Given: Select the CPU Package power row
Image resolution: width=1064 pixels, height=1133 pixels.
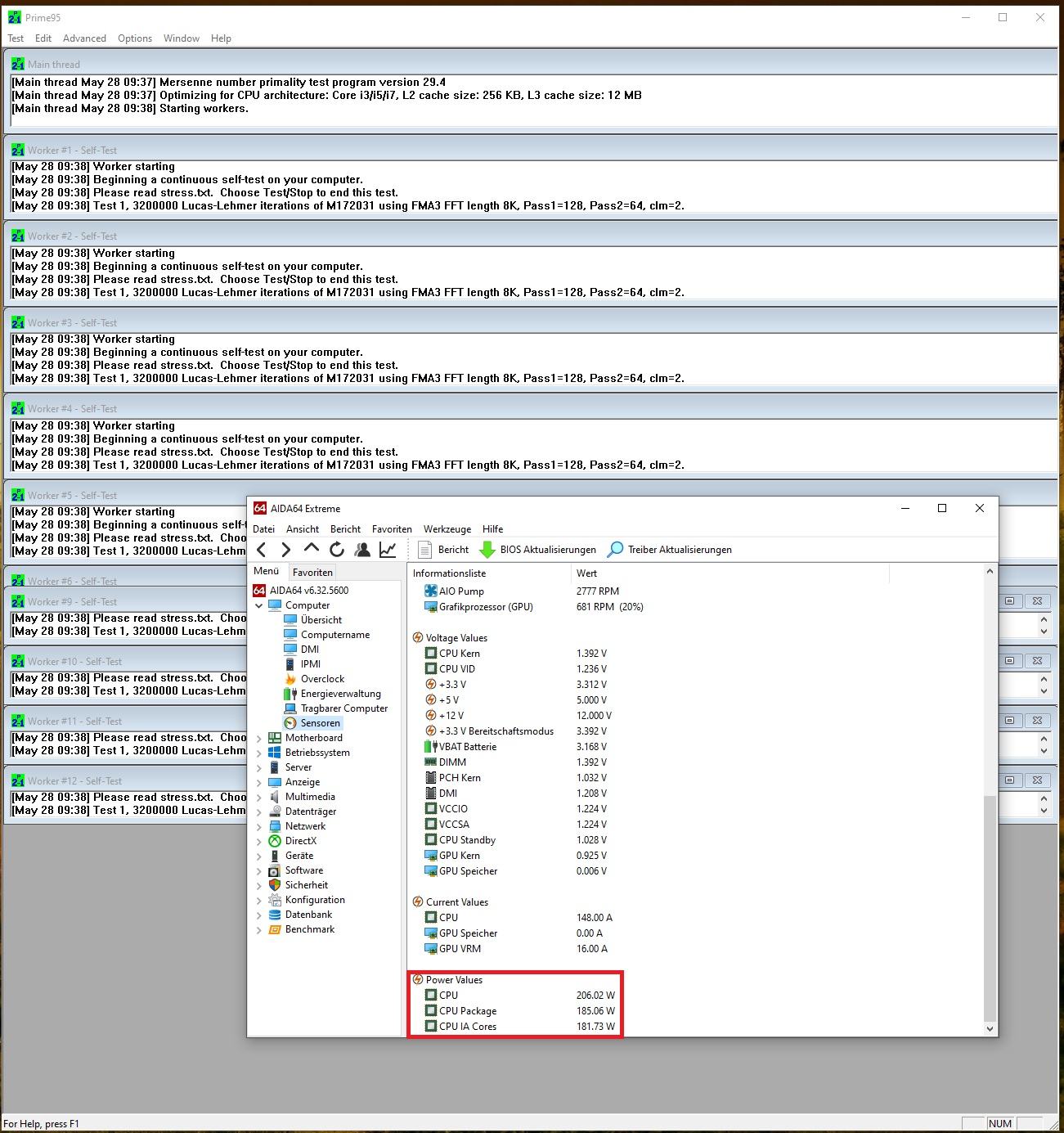Looking at the screenshot, I should pos(519,1011).
